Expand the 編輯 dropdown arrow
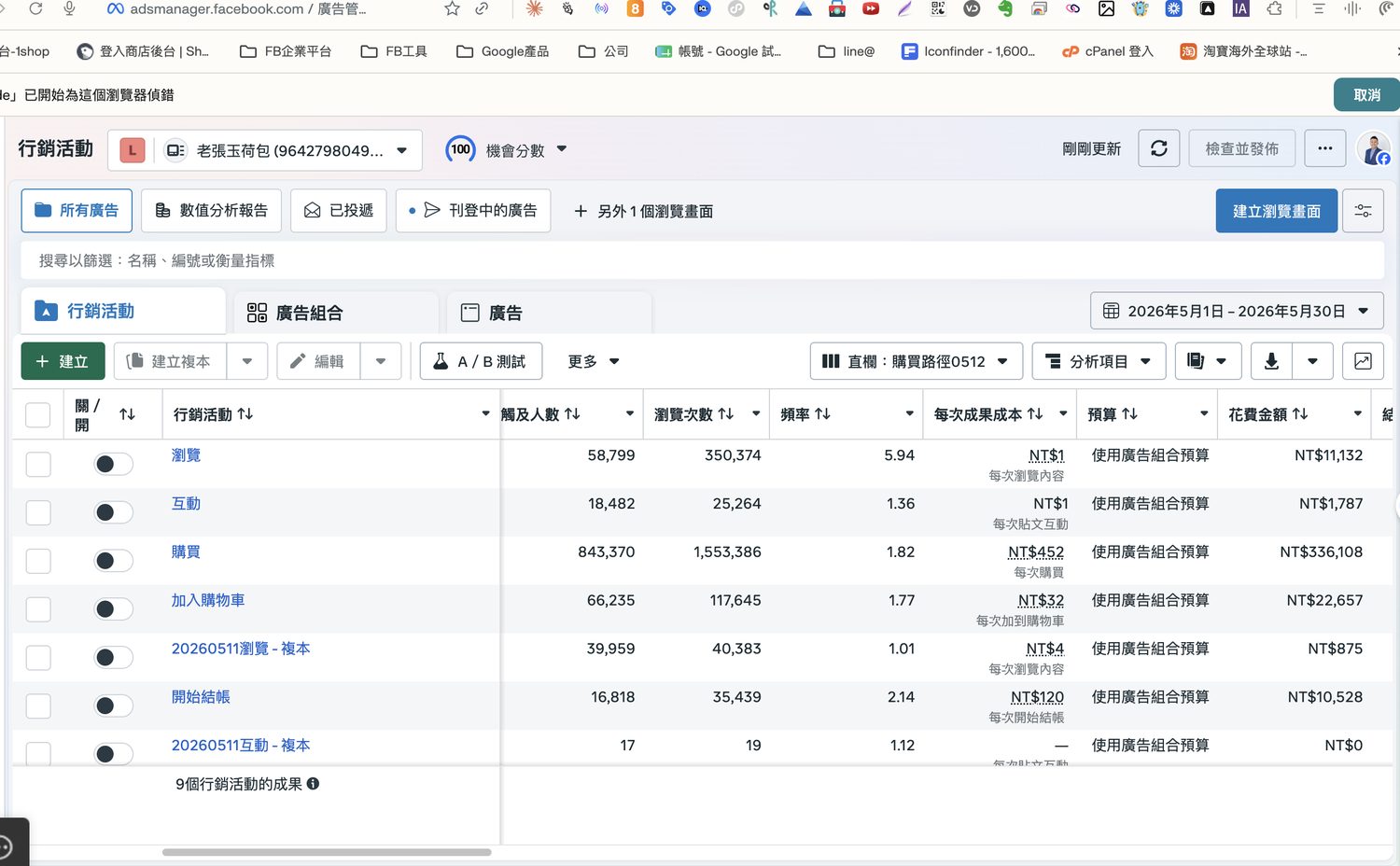This screenshot has width=1400, height=866. pos(381,361)
